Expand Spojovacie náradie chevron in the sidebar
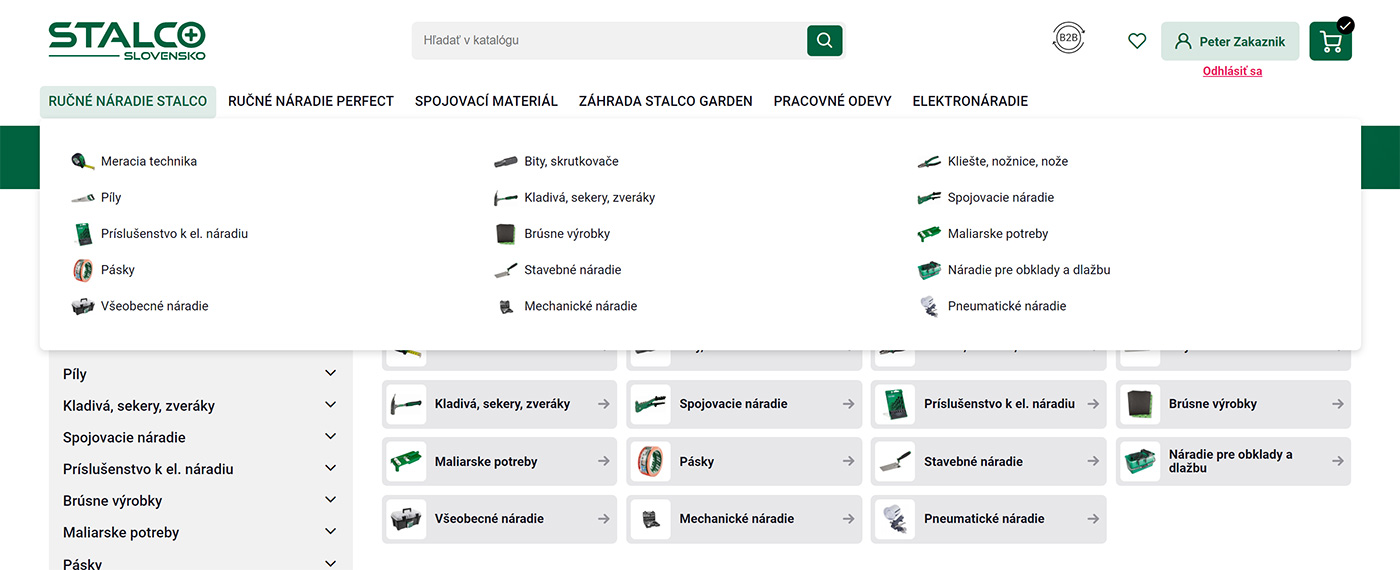Image resolution: width=1400 pixels, height=570 pixels. (x=331, y=437)
